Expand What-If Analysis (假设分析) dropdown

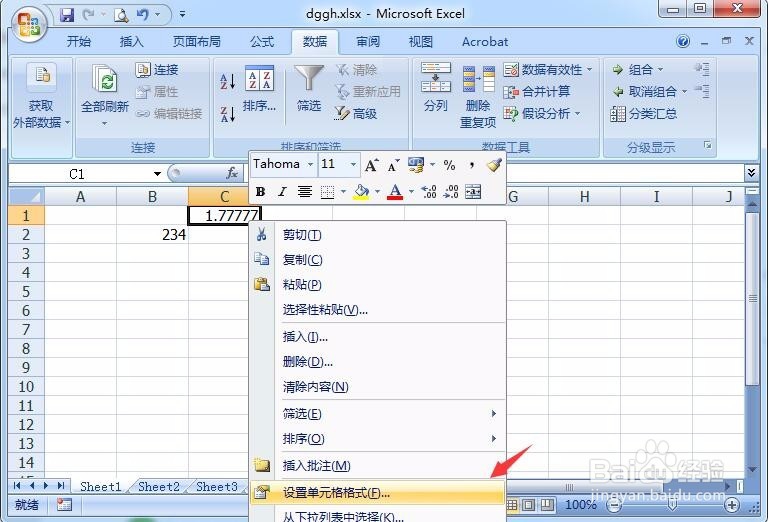pyautogui.click(x=577, y=114)
